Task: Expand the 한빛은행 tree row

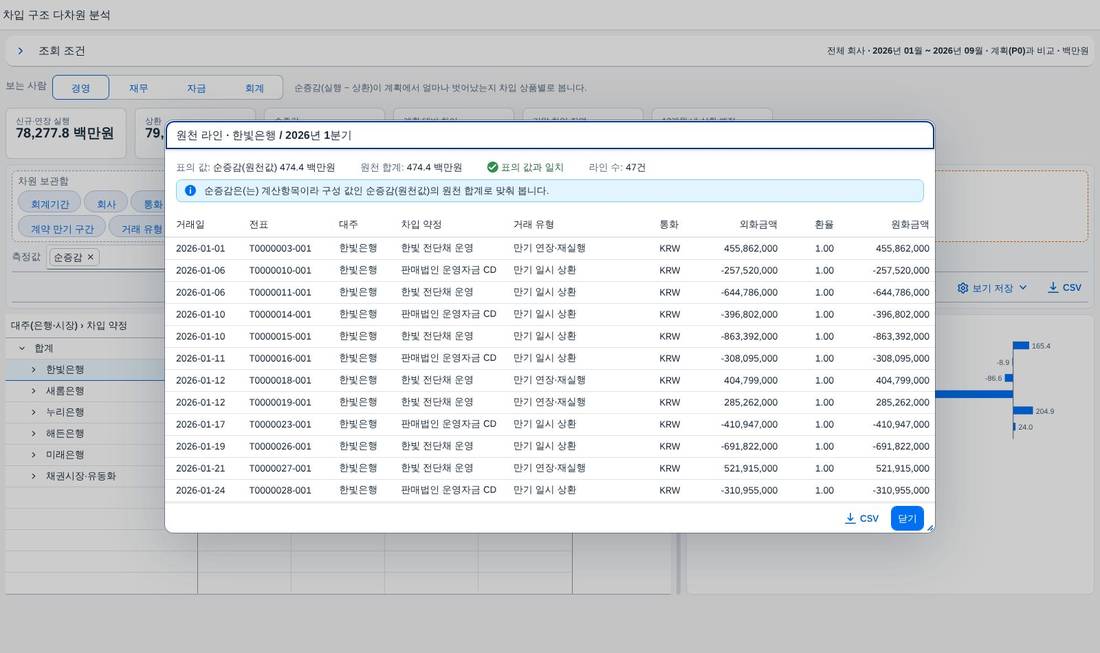Action: [33, 370]
